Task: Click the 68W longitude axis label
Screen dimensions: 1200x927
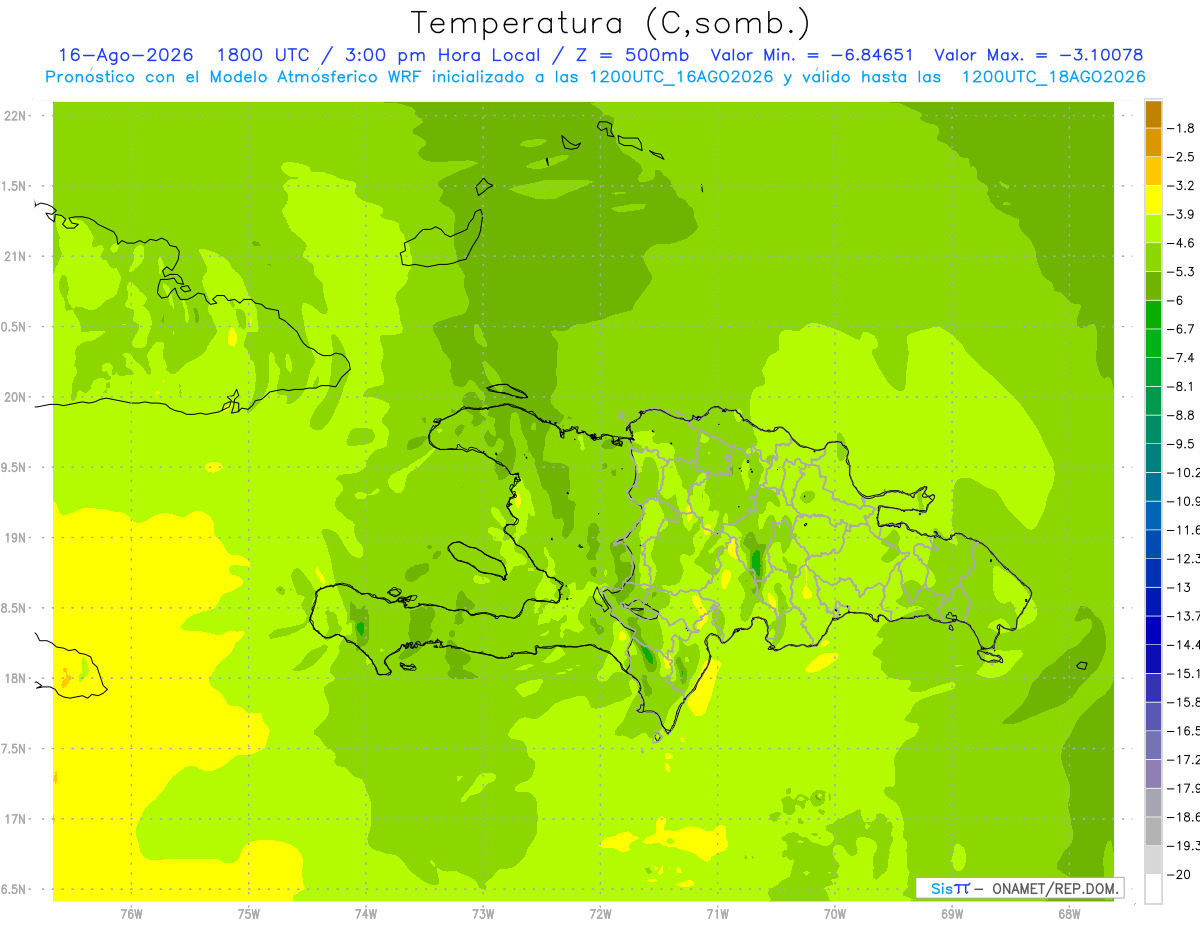Action: [x=1069, y=913]
